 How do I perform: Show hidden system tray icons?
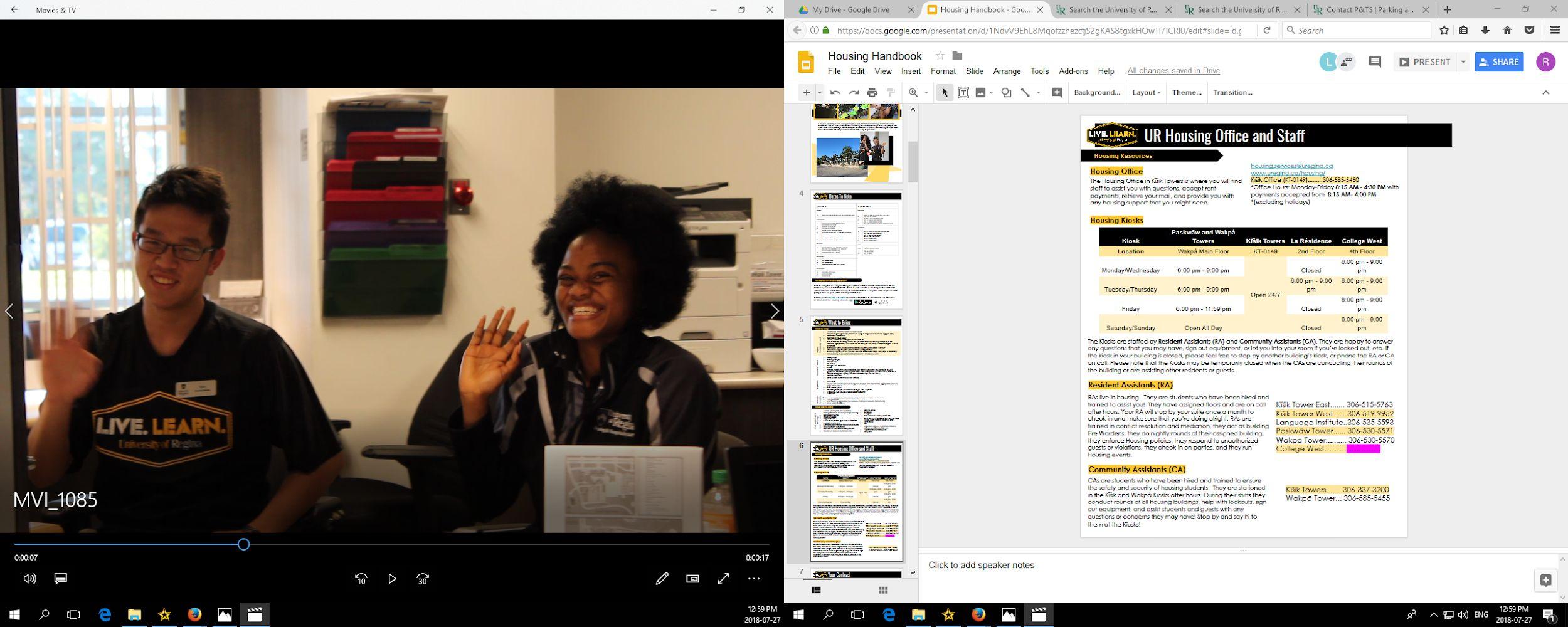[x=1433, y=614]
